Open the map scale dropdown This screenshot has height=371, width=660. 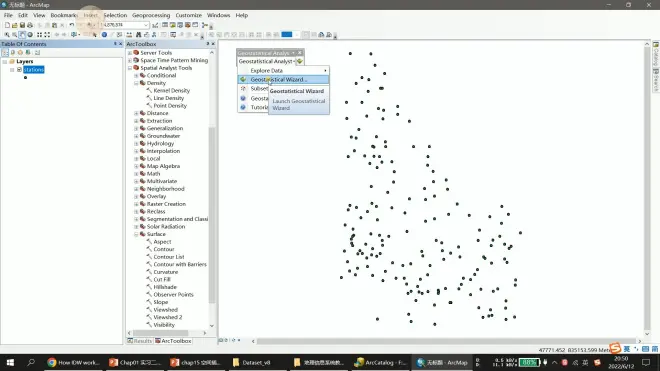(x=146, y=25)
